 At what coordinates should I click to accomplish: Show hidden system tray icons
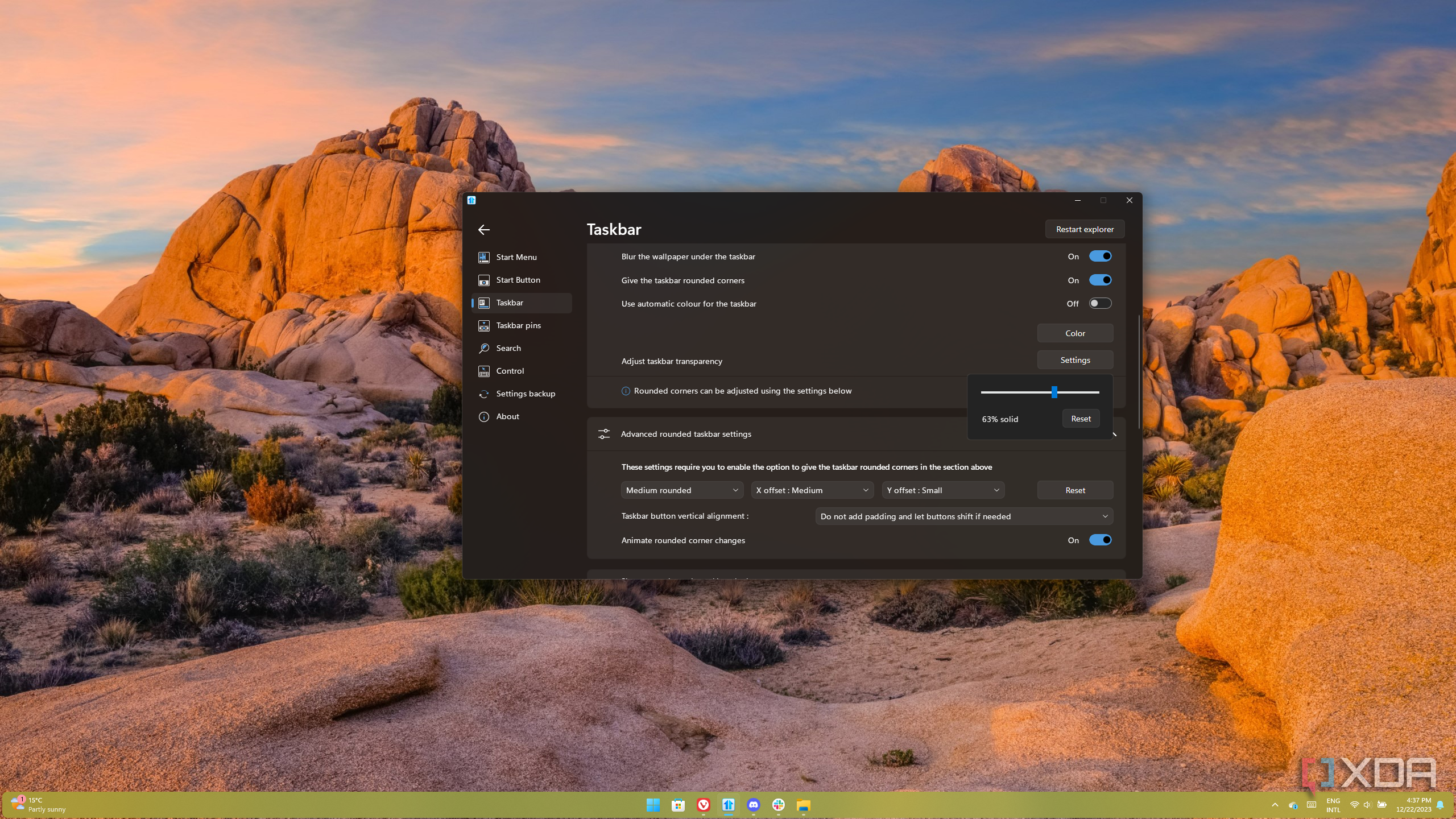point(1275,805)
